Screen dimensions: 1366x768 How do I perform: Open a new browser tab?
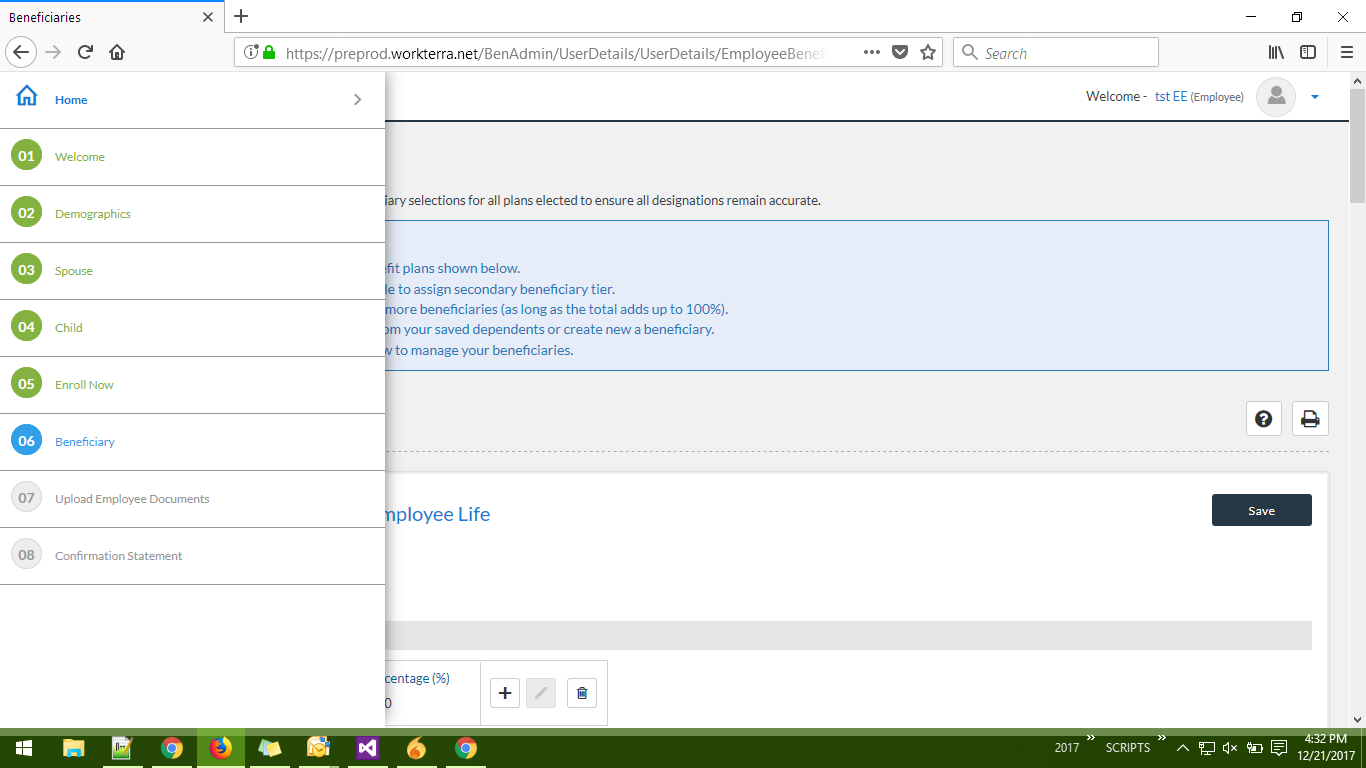click(241, 16)
